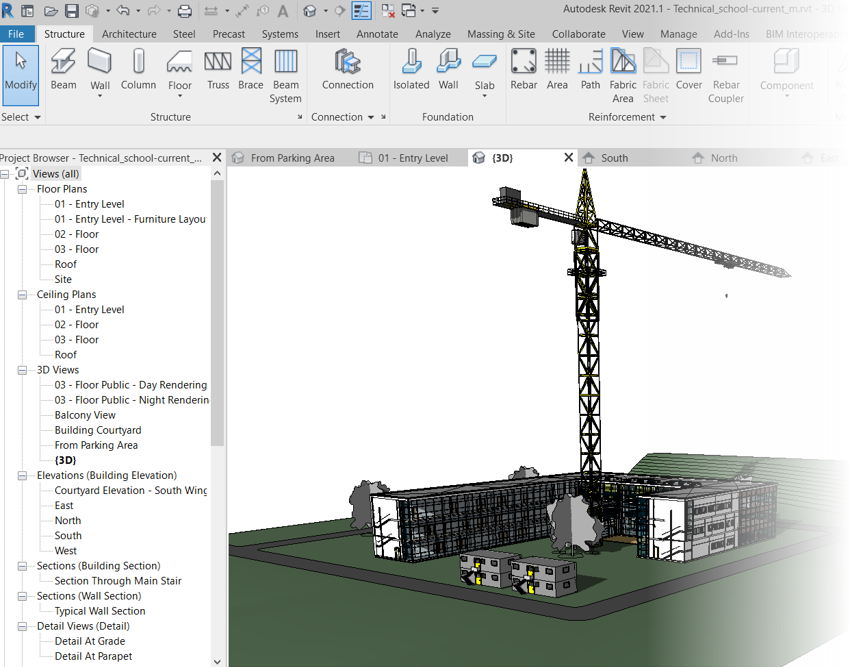Image resolution: width=850 pixels, height=667 pixels.
Task: Choose the Truss tool
Action: coord(218,71)
